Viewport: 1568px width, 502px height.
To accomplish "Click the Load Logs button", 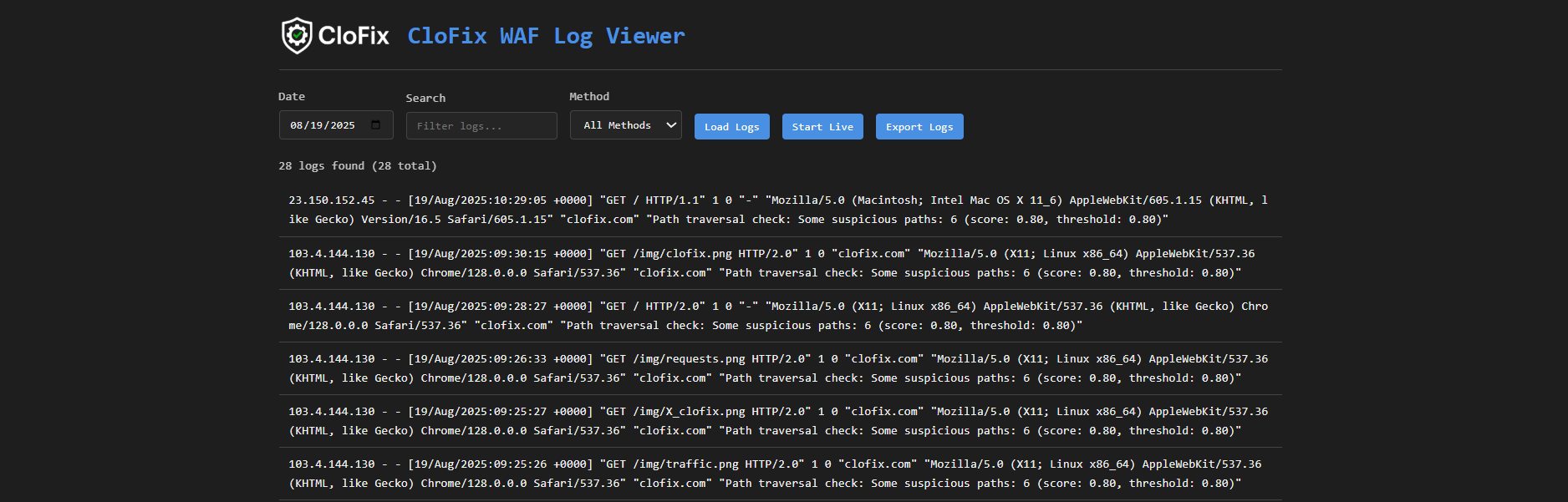I will coord(732,127).
